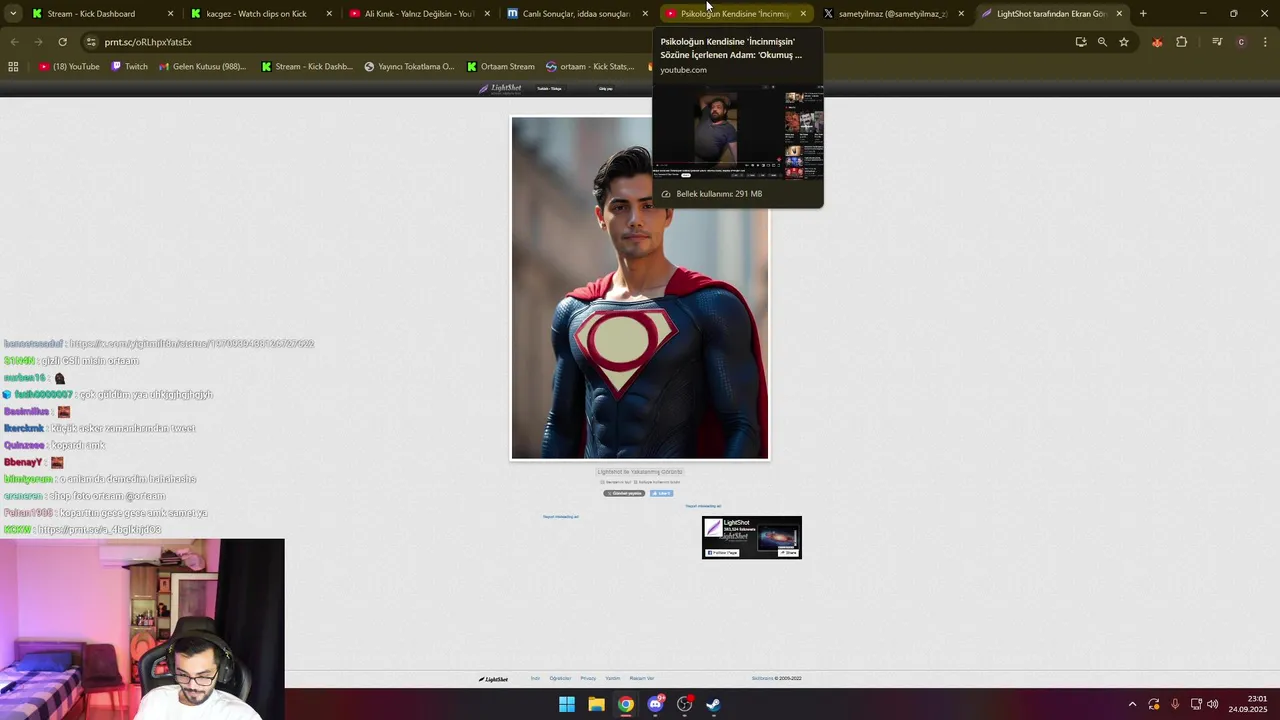Open the prnt.sc link in KKKW chat message
1280x720 pixels.
pyautogui.click(x=99, y=529)
